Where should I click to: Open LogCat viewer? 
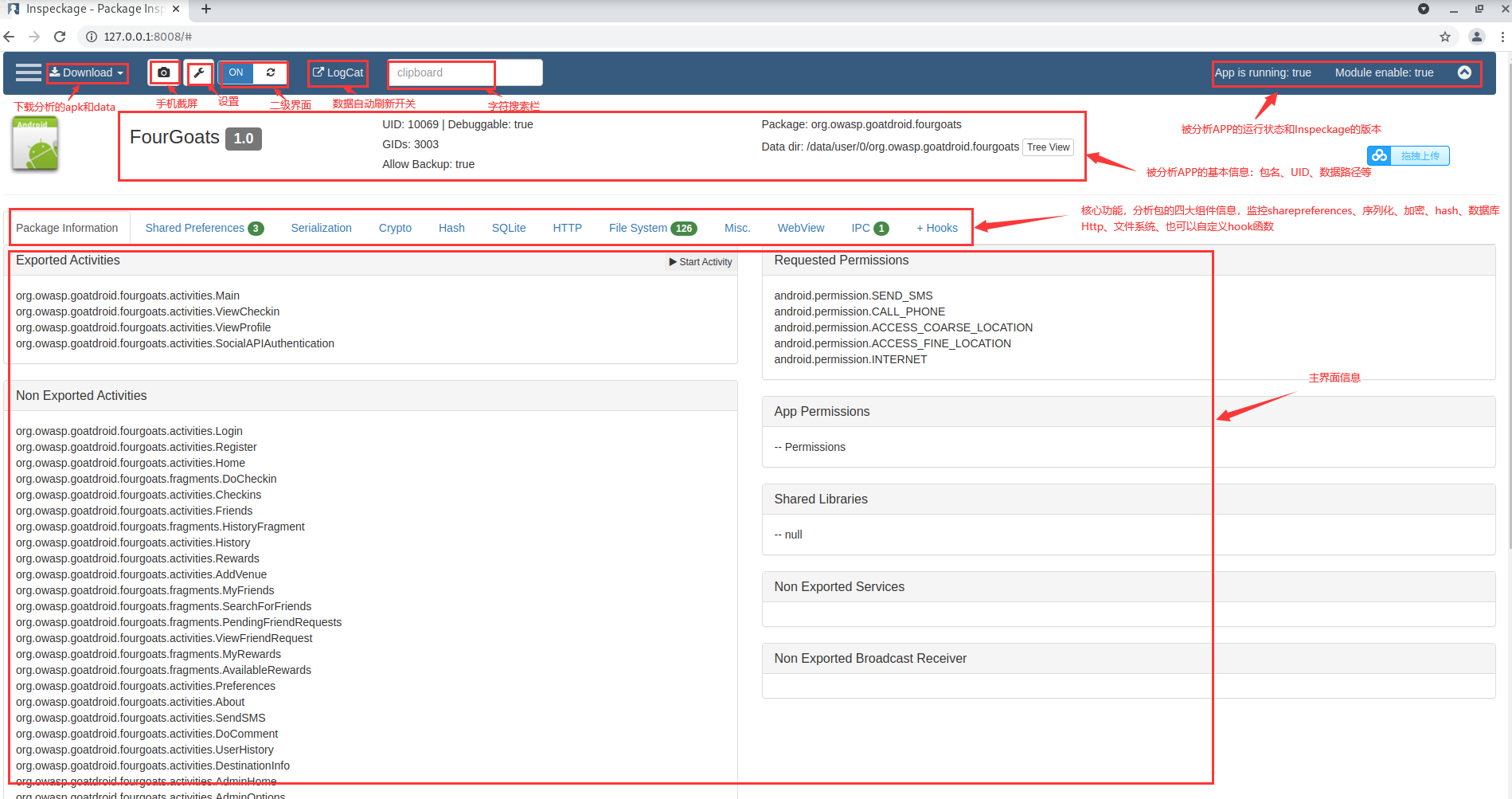(338, 72)
